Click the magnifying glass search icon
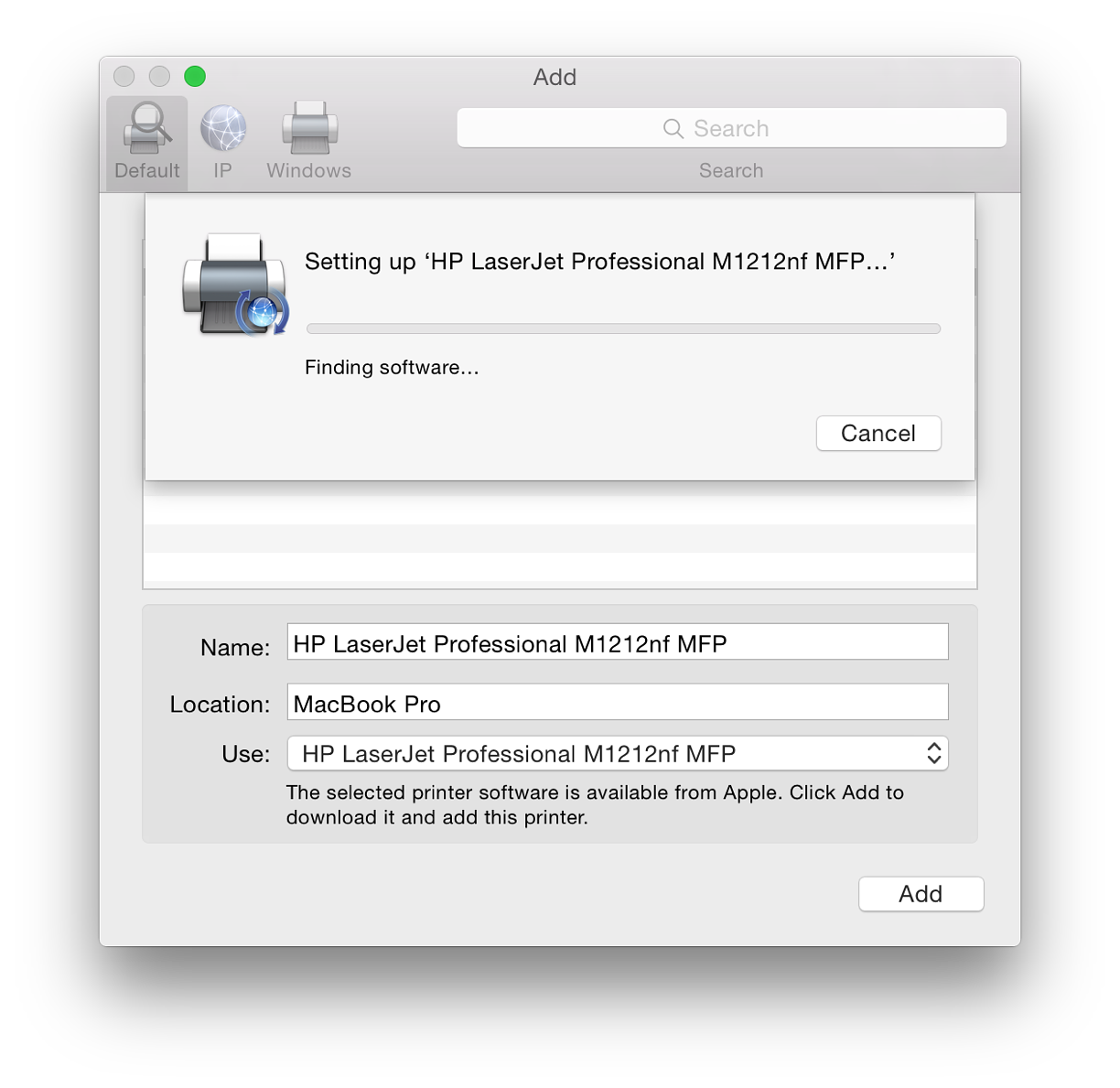Screen dimensions: 1120x1088 (x=673, y=129)
